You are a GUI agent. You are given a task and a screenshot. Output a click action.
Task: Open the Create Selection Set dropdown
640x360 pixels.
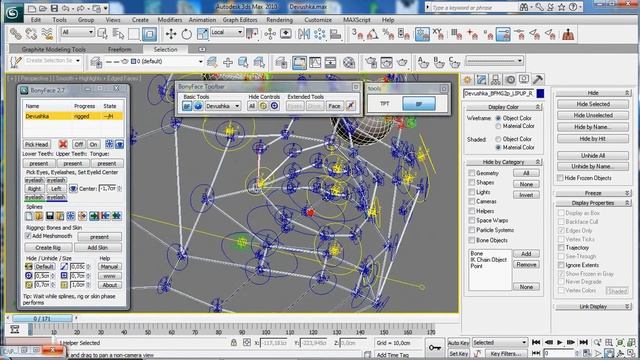coord(53,61)
